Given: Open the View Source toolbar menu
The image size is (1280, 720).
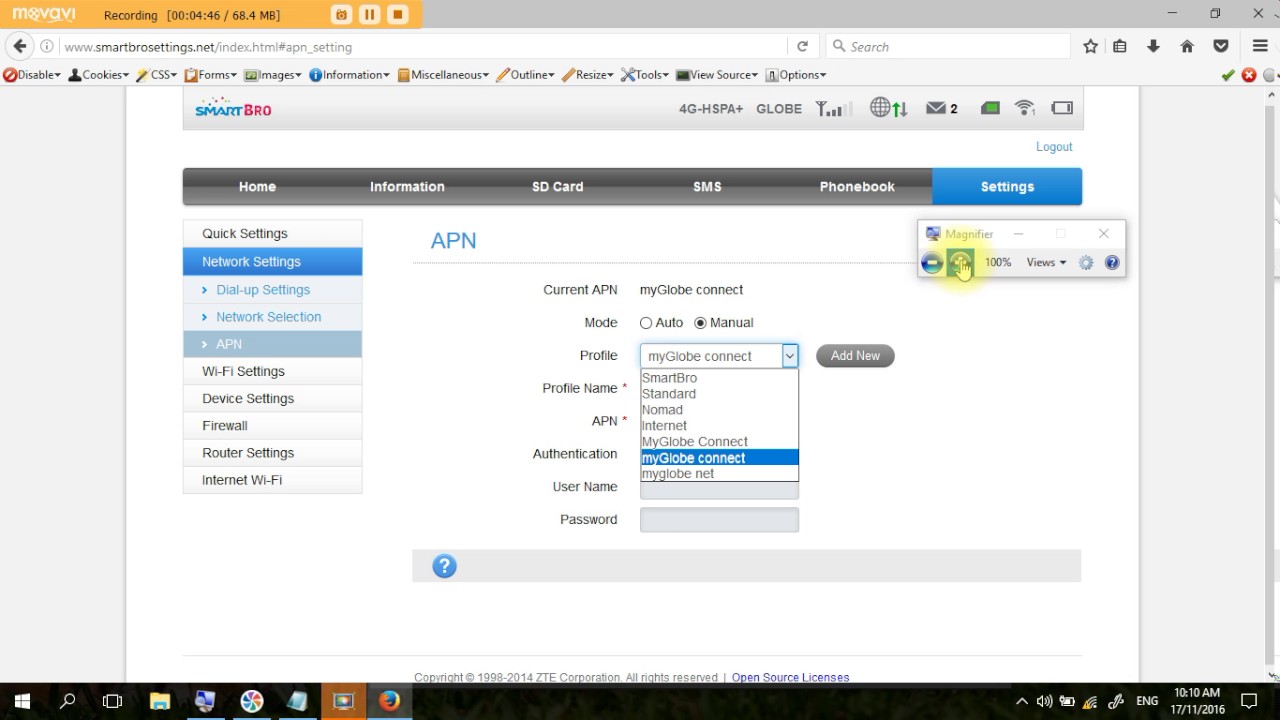Looking at the screenshot, I should [x=718, y=75].
